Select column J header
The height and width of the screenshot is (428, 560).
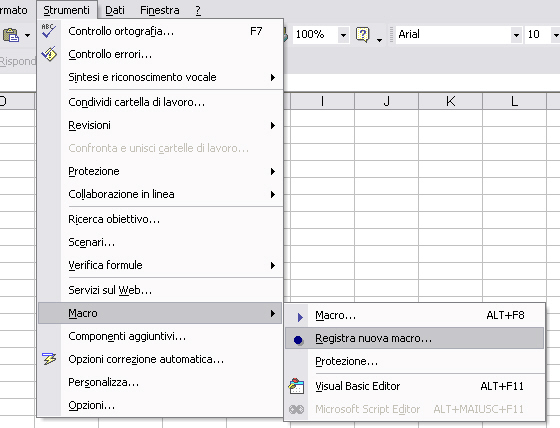[x=386, y=101]
